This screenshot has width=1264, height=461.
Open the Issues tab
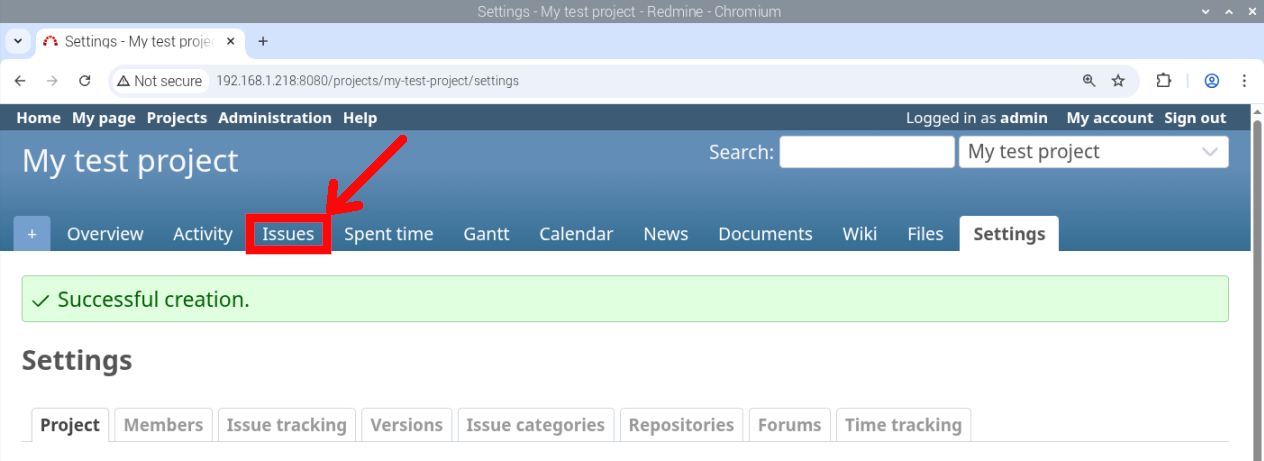[288, 234]
